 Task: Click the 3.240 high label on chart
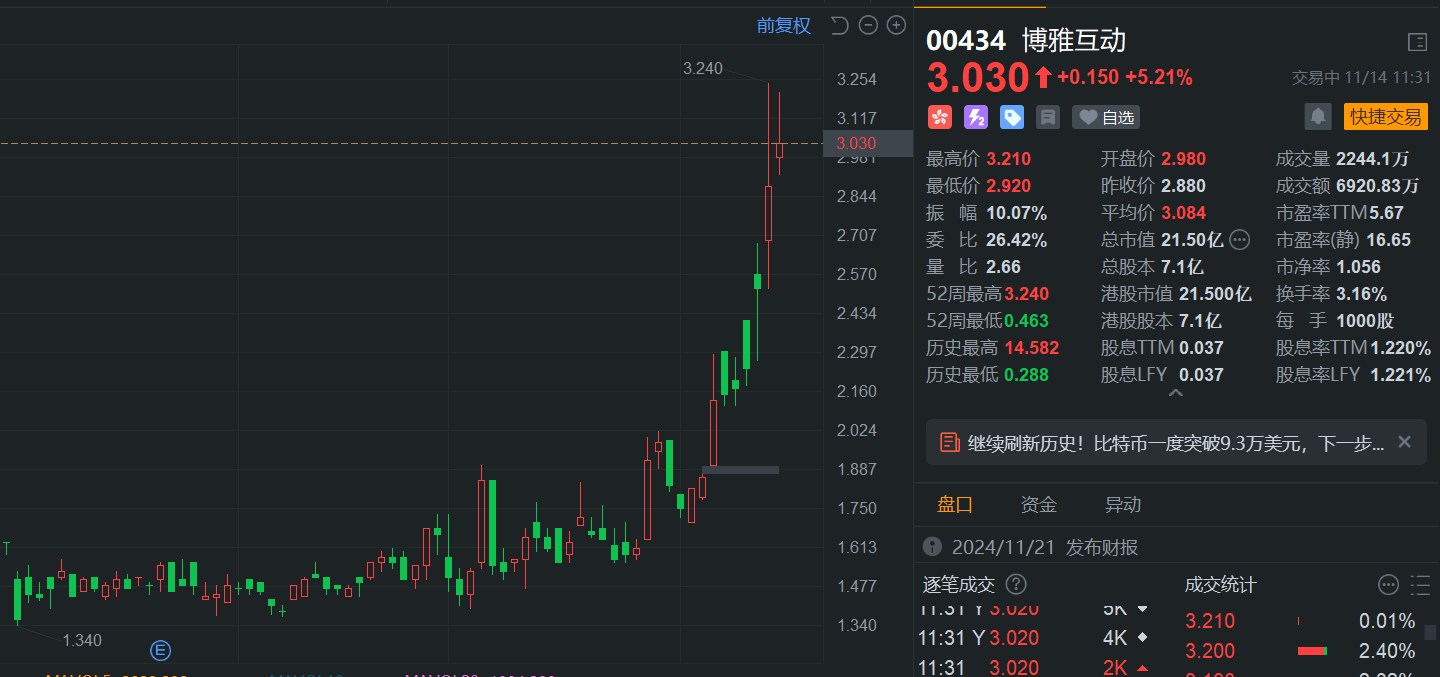(703, 68)
